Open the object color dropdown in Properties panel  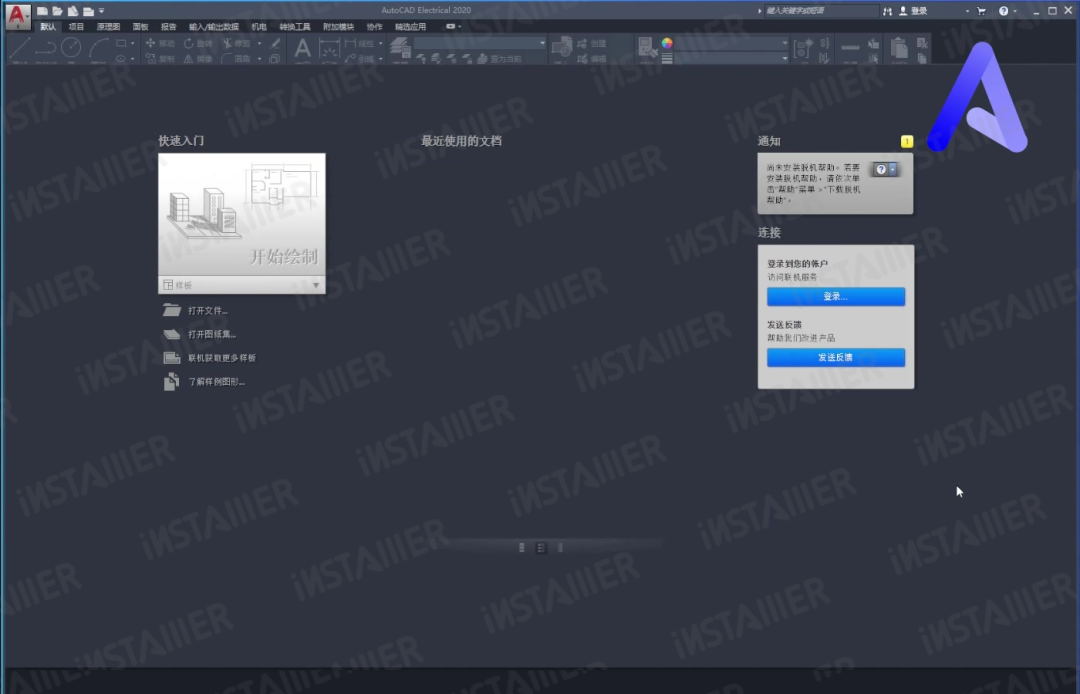tap(731, 43)
